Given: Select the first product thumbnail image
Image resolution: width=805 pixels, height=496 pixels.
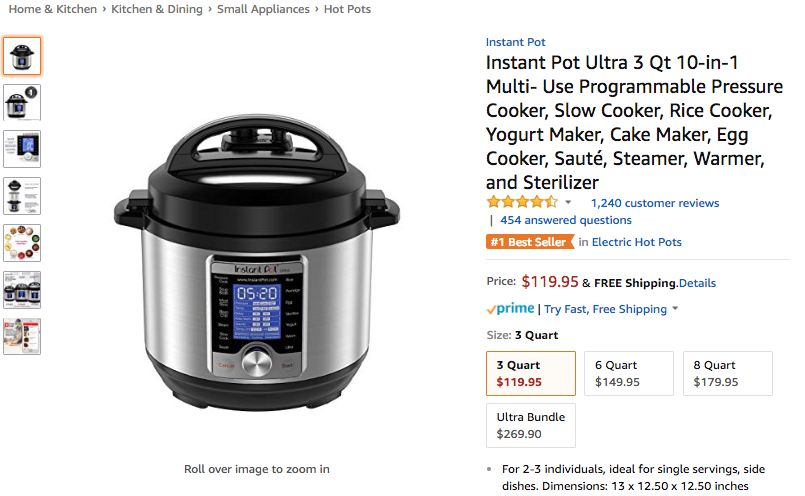Looking at the screenshot, I should coord(22,55).
